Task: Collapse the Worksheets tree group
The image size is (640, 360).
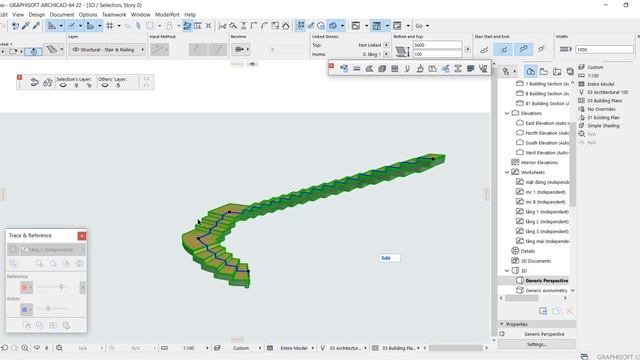Action: pyautogui.click(x=507, y=172)
